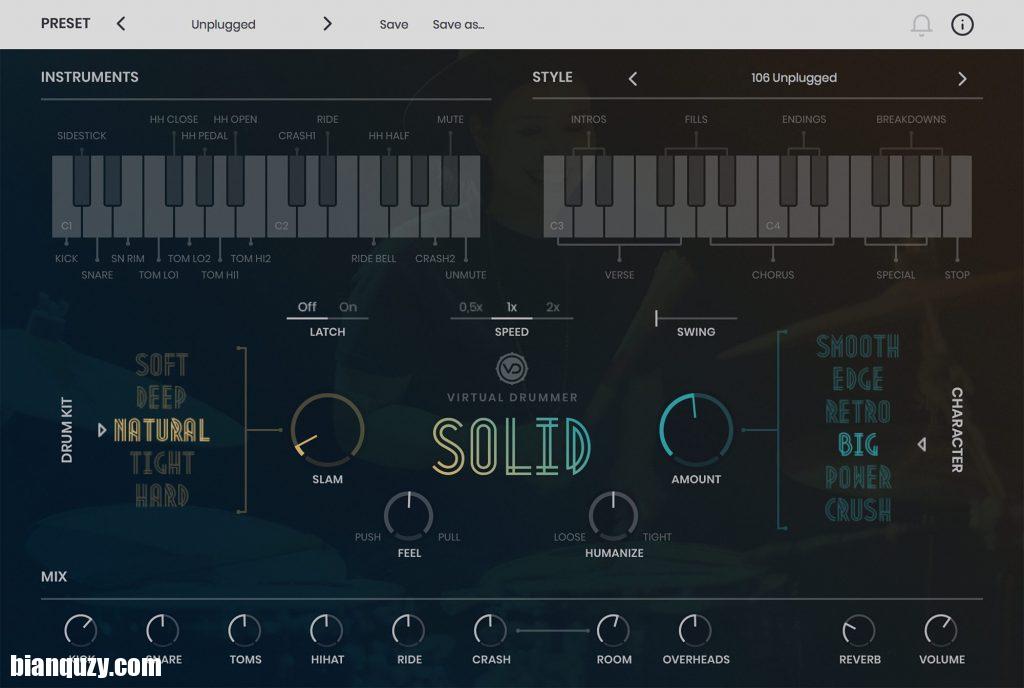This screenshot has height=688, width=1024.
Task: Click the Amount knob
Action: pos(696,430)
